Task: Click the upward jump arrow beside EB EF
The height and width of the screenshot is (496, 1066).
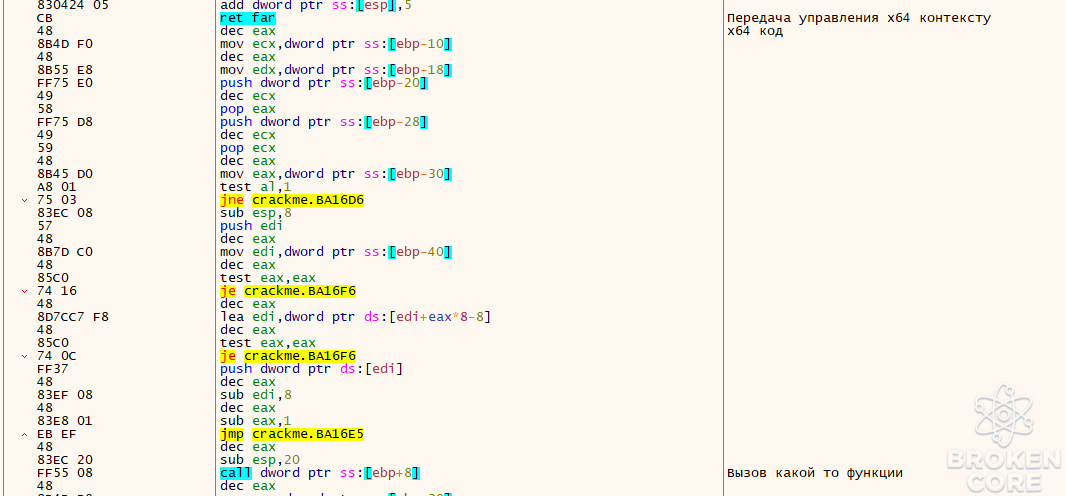Action: point(26,434)
